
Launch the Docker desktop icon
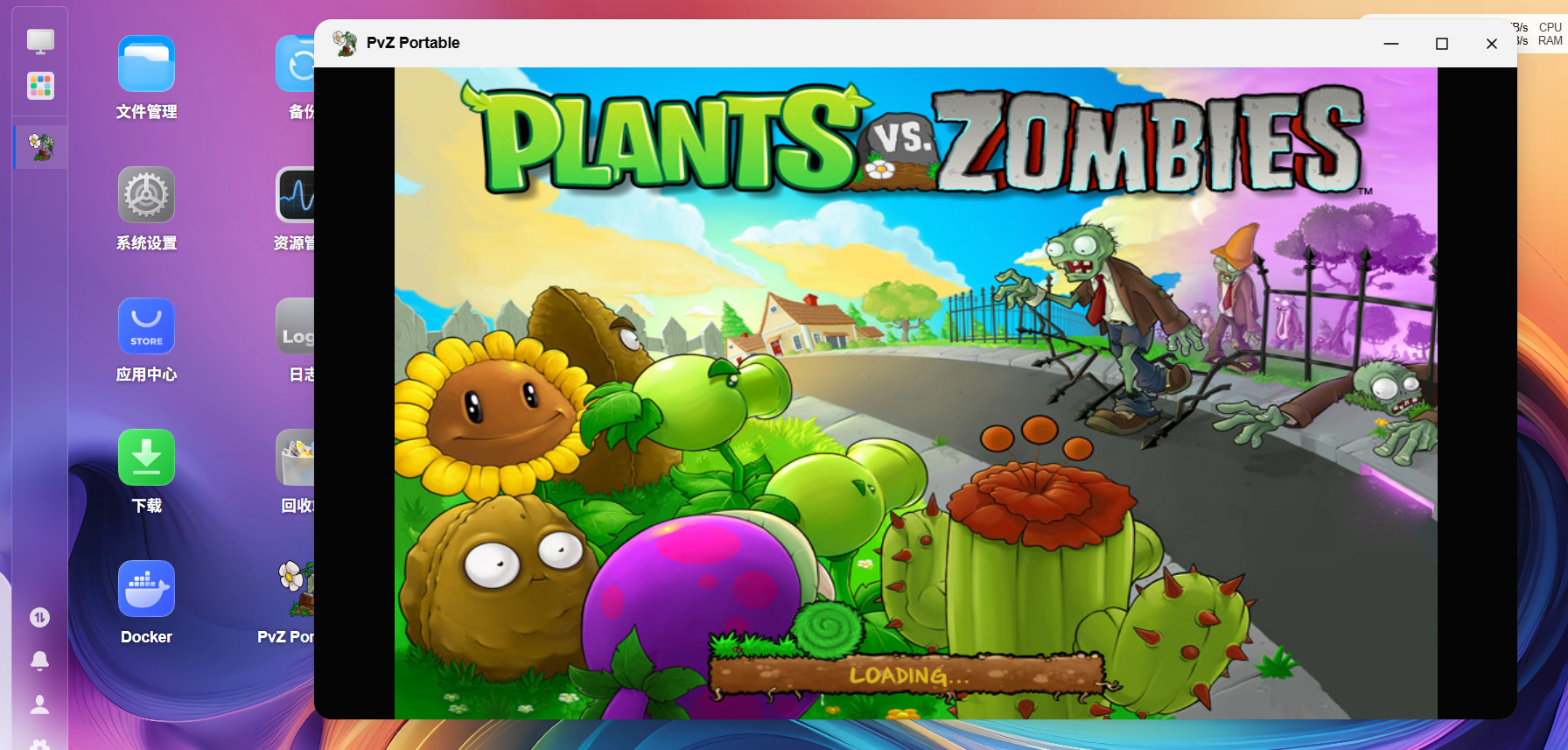click(x=146, y=589)
